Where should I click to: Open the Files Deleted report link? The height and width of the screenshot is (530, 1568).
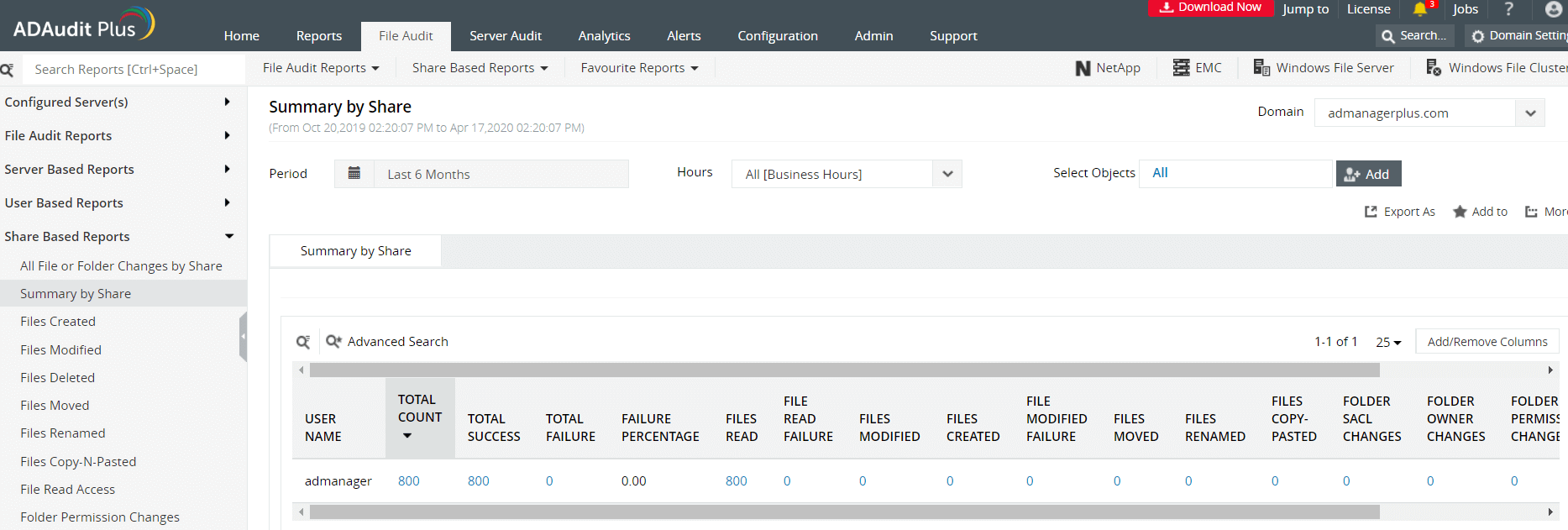point(57,378)
